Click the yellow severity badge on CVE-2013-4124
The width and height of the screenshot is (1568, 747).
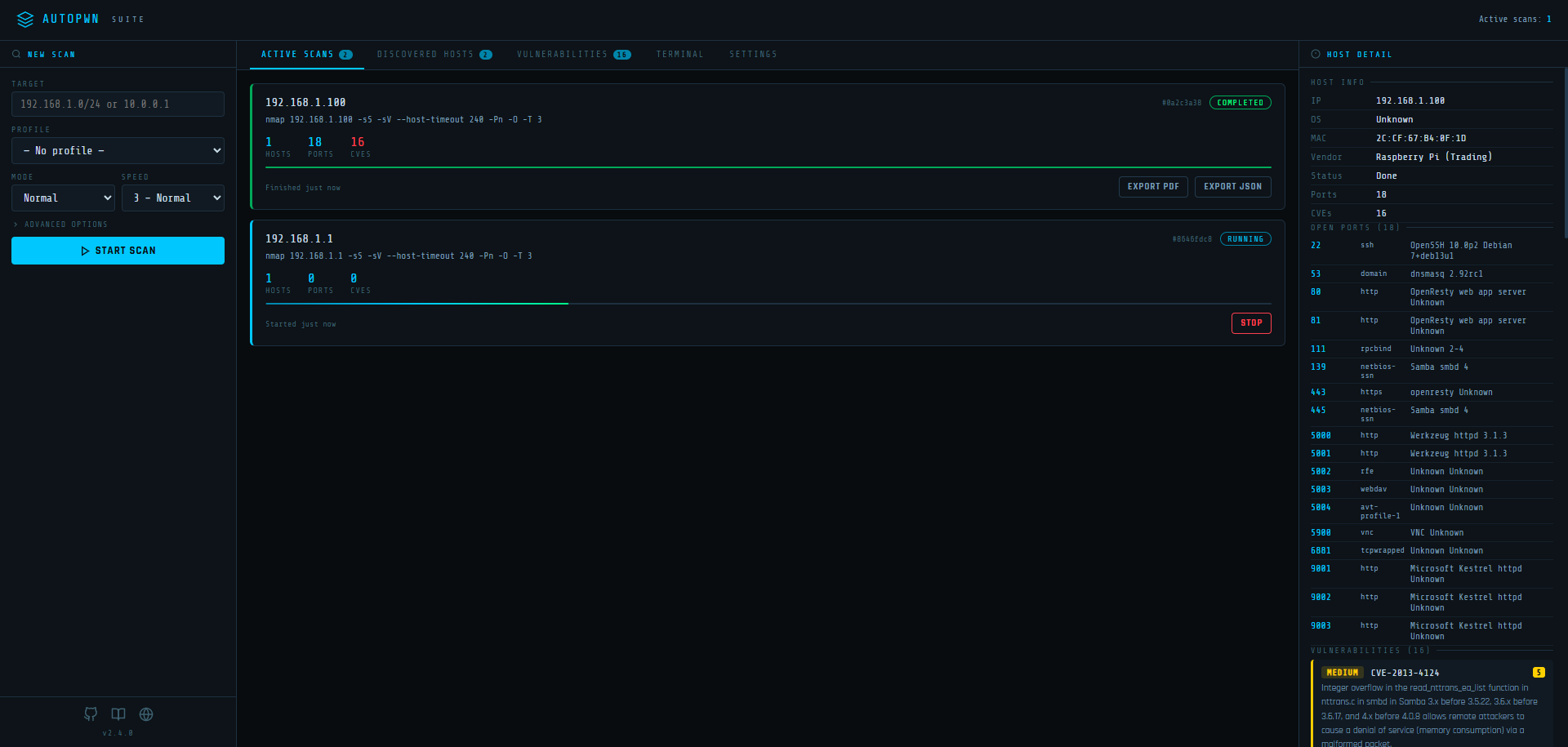point(1539,672)
